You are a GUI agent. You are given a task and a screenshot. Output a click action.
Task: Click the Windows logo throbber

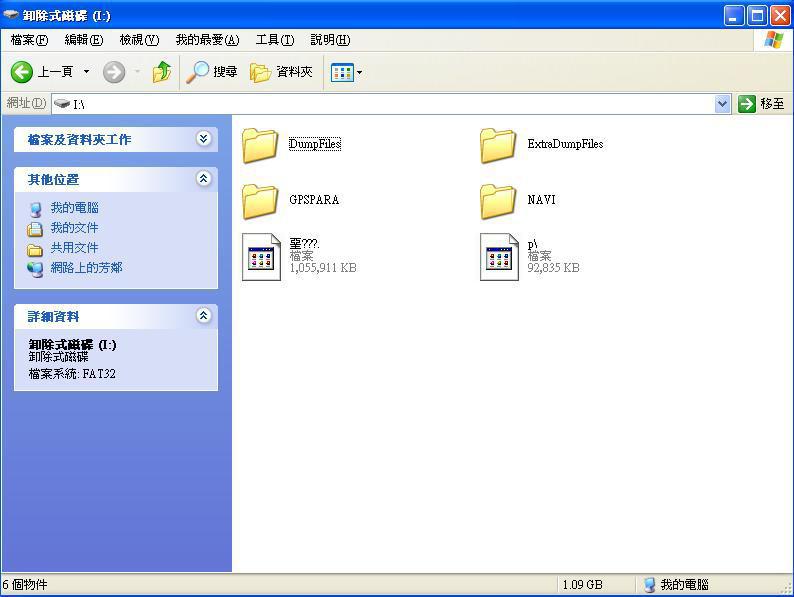[773, 39]
